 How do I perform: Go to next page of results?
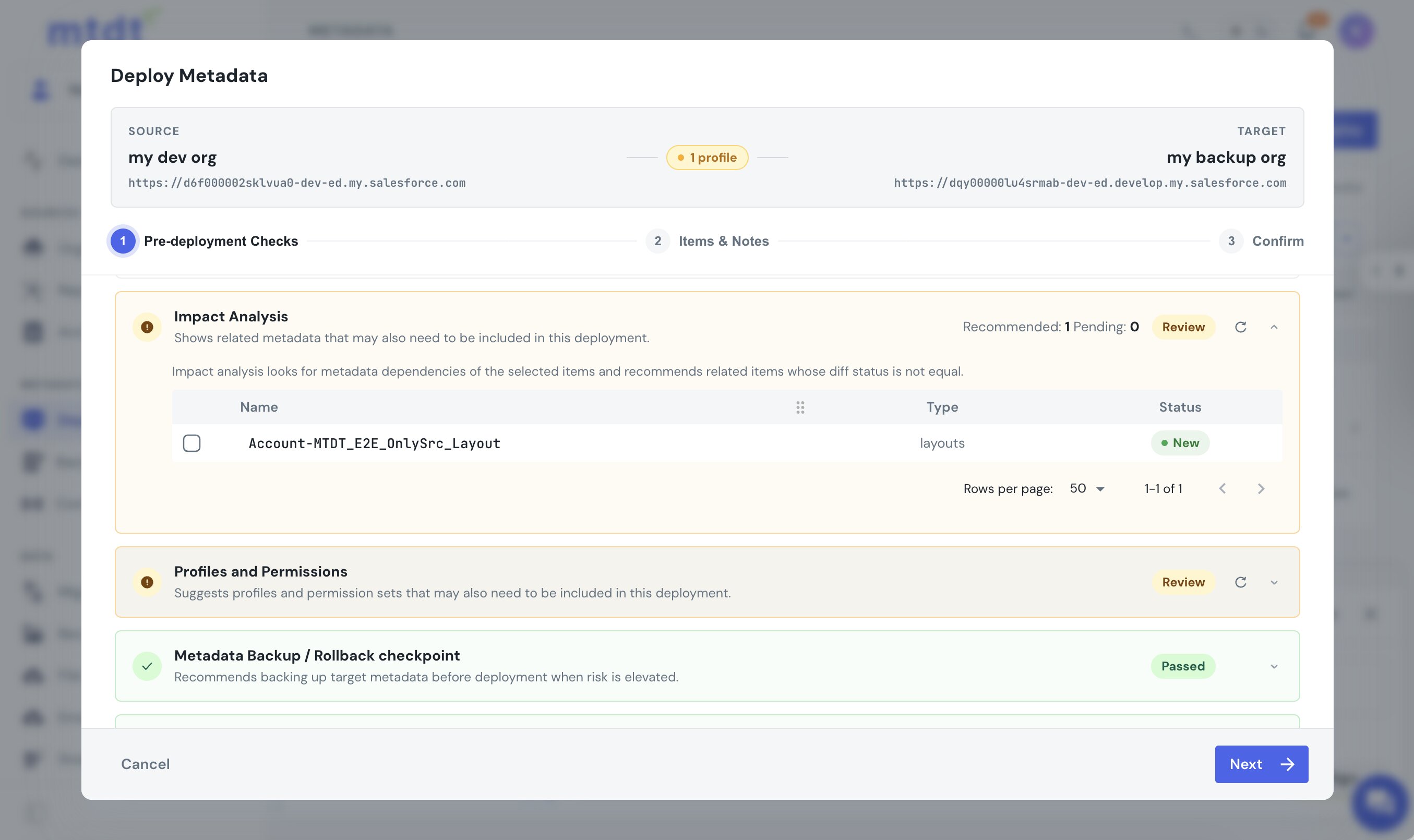(1261, 488)
